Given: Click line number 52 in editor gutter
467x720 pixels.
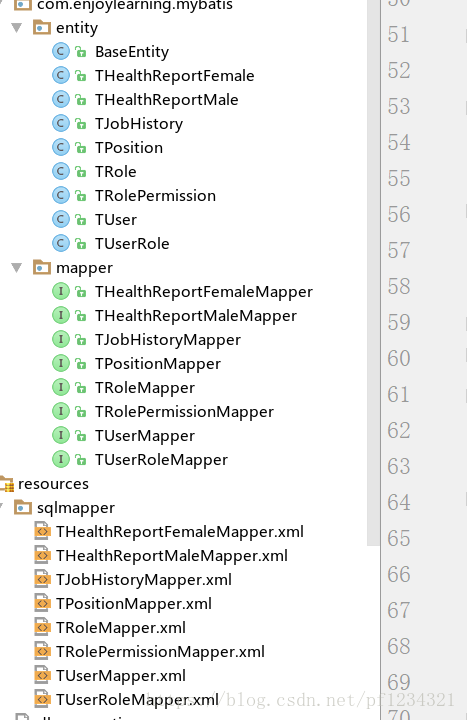Looking at the screenshot, I should [x=399, y=70].
